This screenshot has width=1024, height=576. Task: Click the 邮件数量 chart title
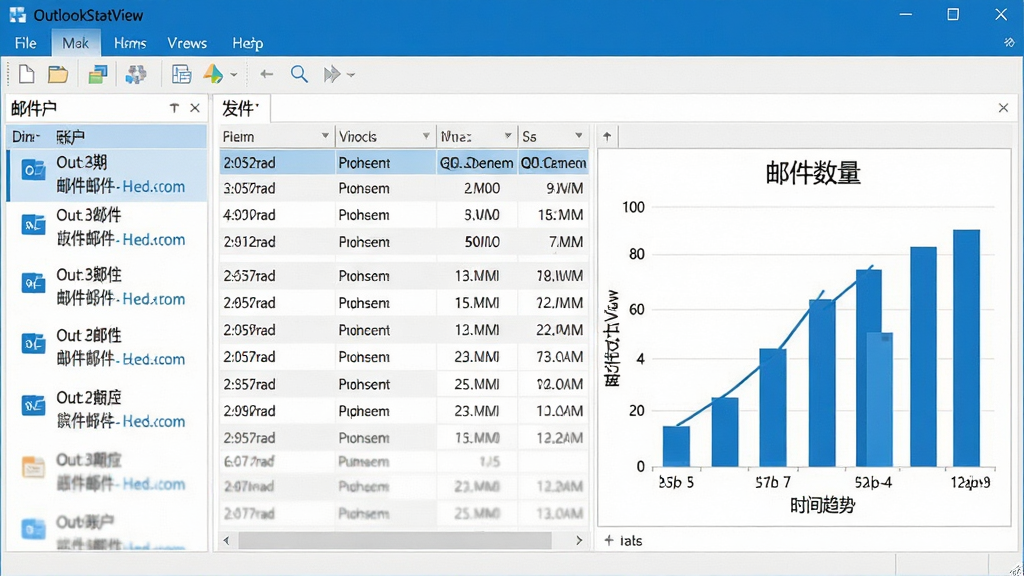point(813,174)
